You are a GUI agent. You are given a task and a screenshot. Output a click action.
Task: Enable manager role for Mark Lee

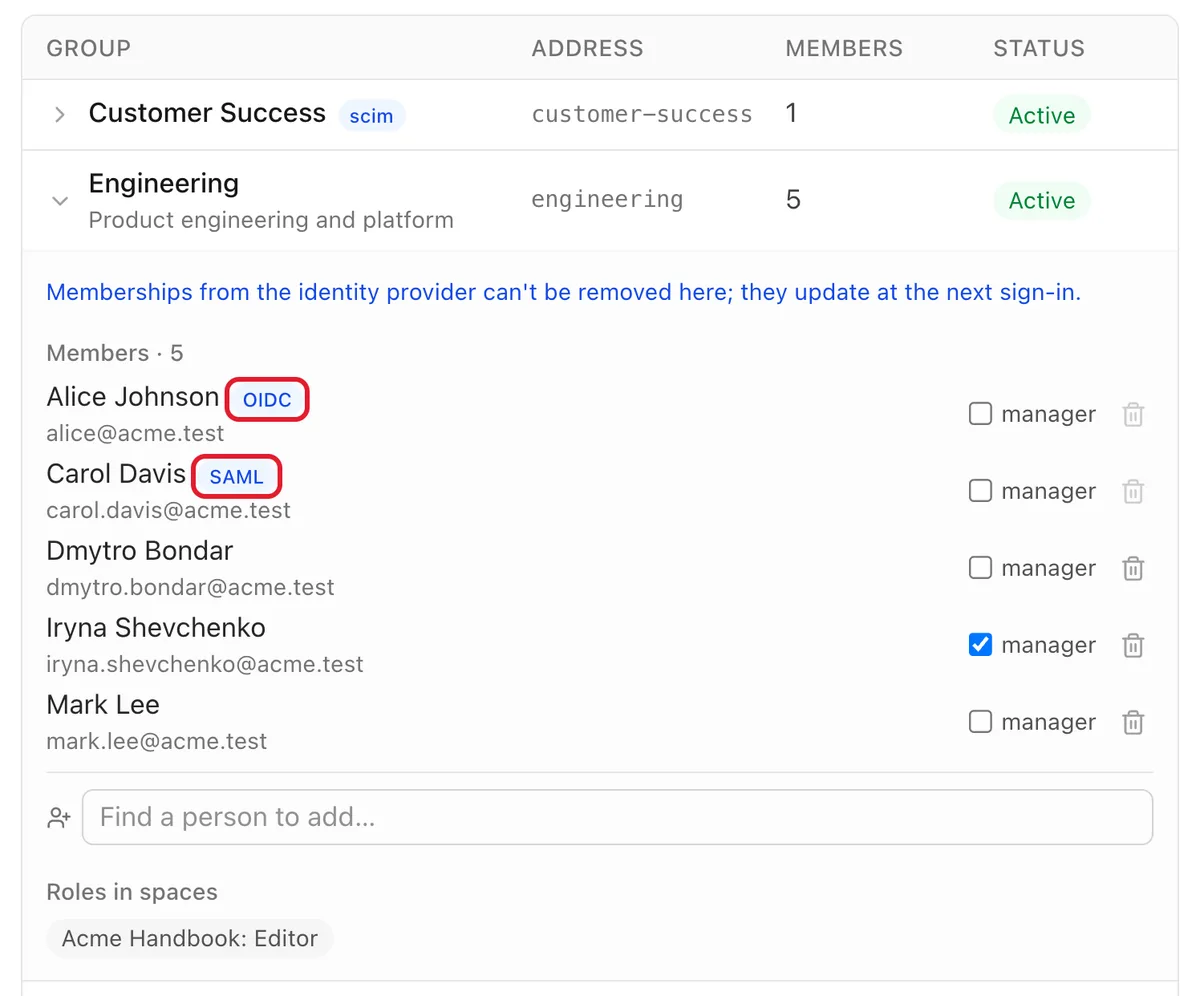pyautogui.click(x=980, y=721)
